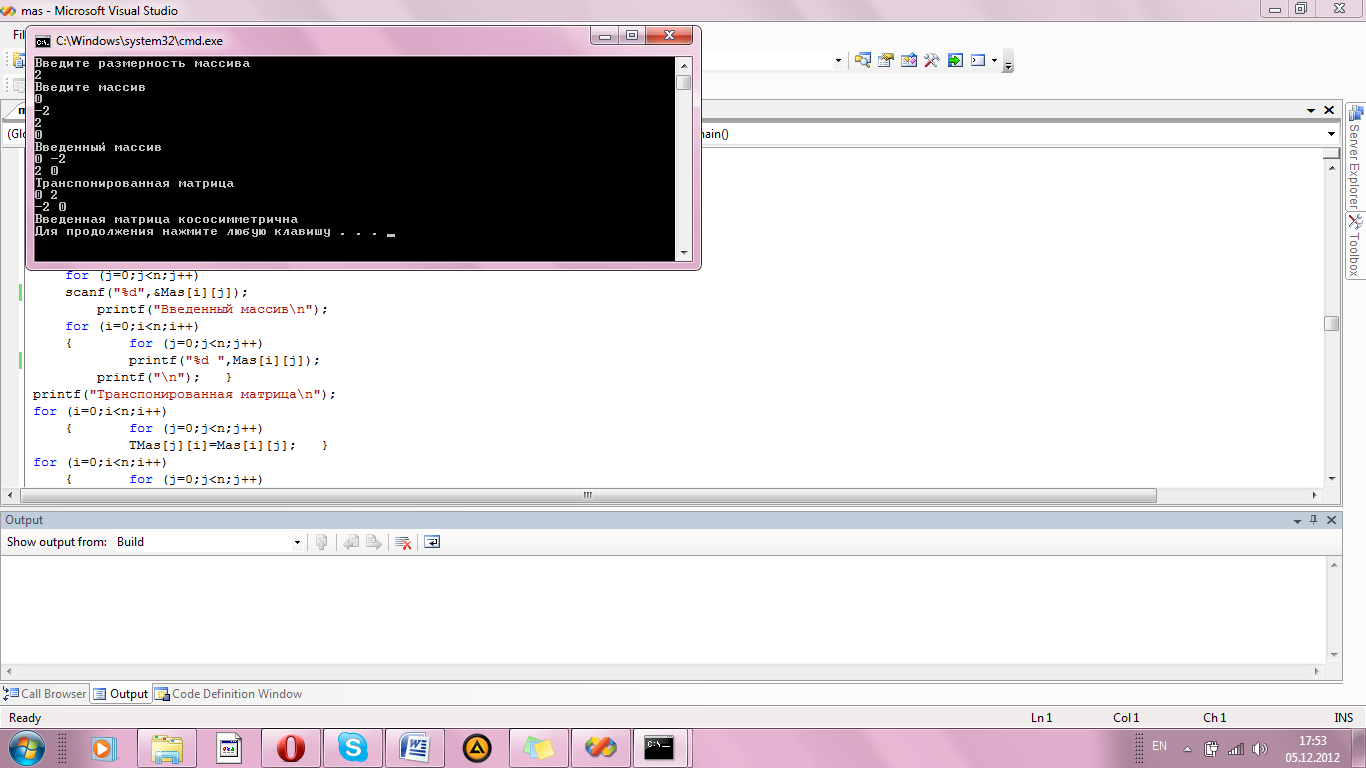Image resolution: width=1366 pixels, height=768 pixels.
Task: Click horizontal scrollbar thumb of code editor
Action: click(x=586, y=495)
